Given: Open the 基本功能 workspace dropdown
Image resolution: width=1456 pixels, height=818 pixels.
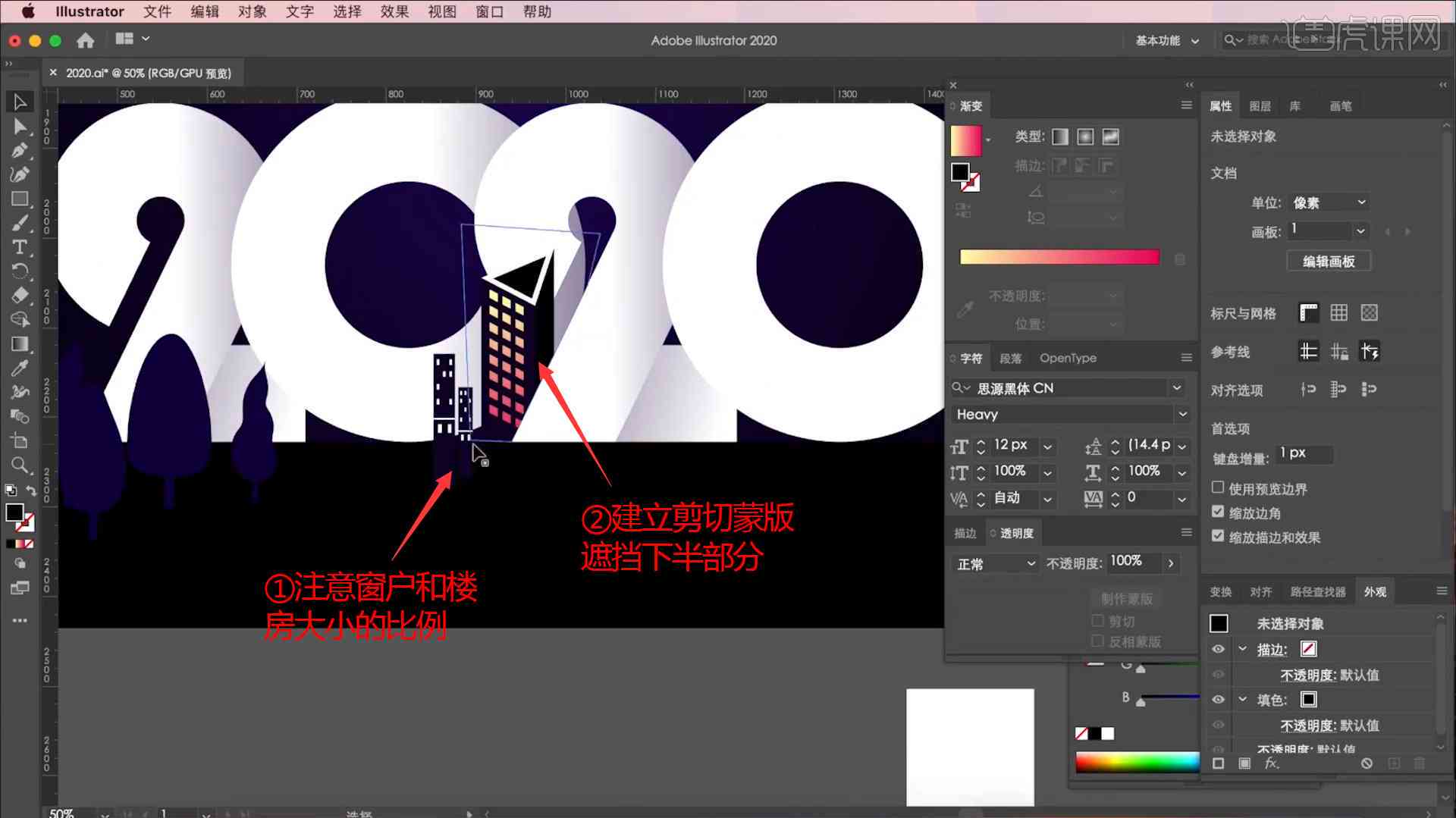Looking at the screenshot, I should [x=1167, y=40].
